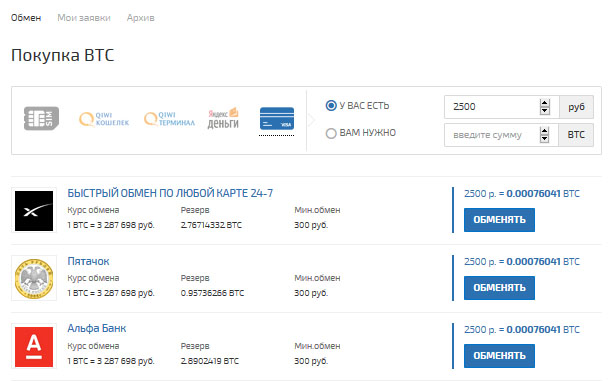Image resolution: width=611 pixels, height=381 pixels.
Task: Open the Мои заявки tab
Action: (84, 18)
